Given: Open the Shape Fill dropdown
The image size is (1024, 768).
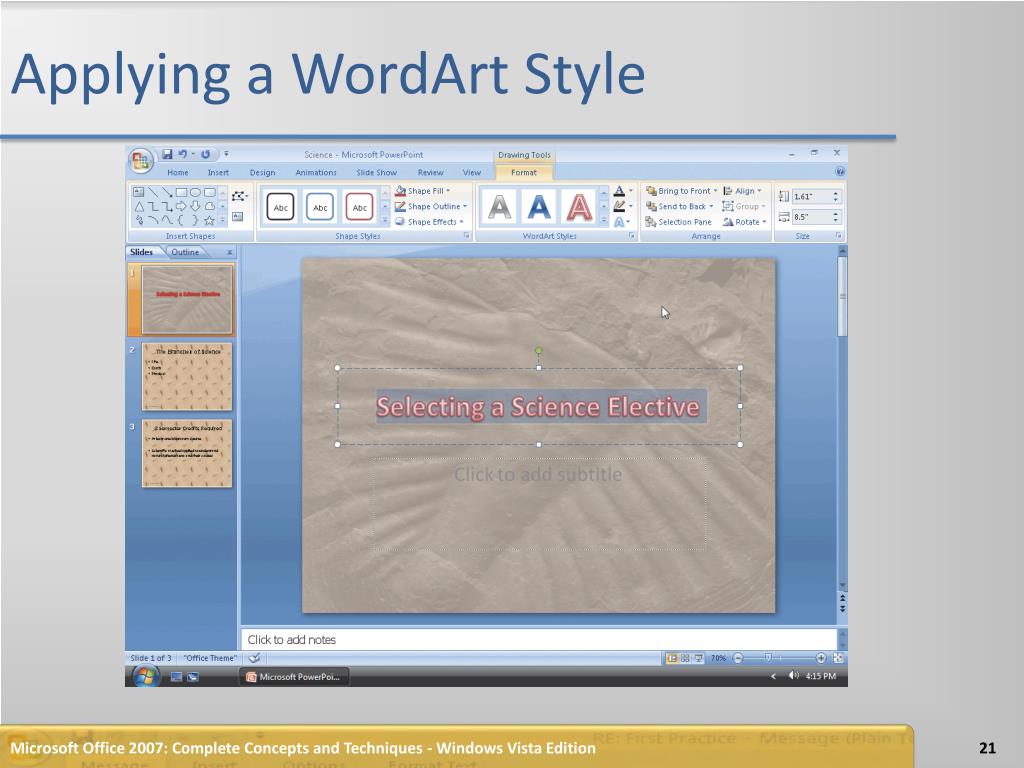Looking at the screenshot, I should (423, 191).
